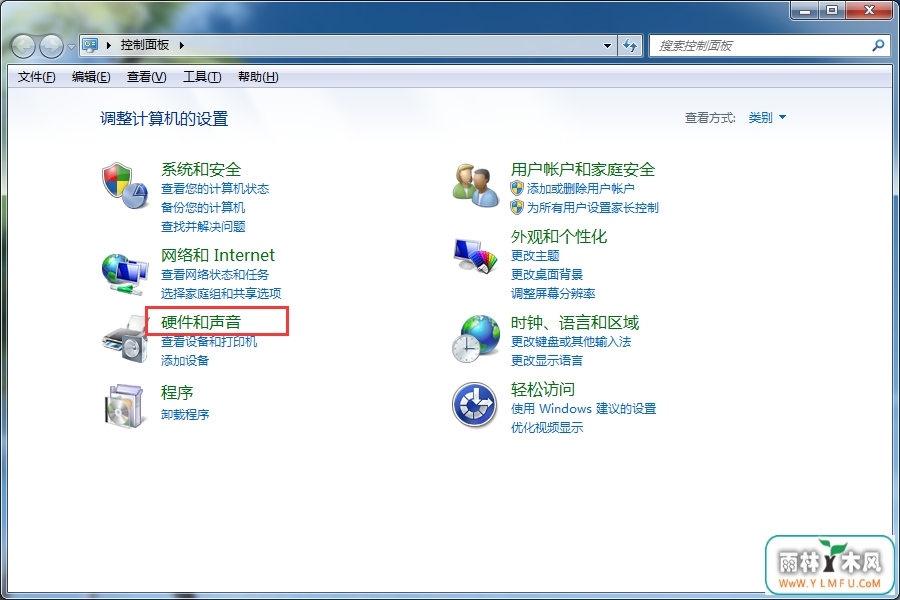
Task: Click the control panel icon in address bar
Action: (90, 45)
